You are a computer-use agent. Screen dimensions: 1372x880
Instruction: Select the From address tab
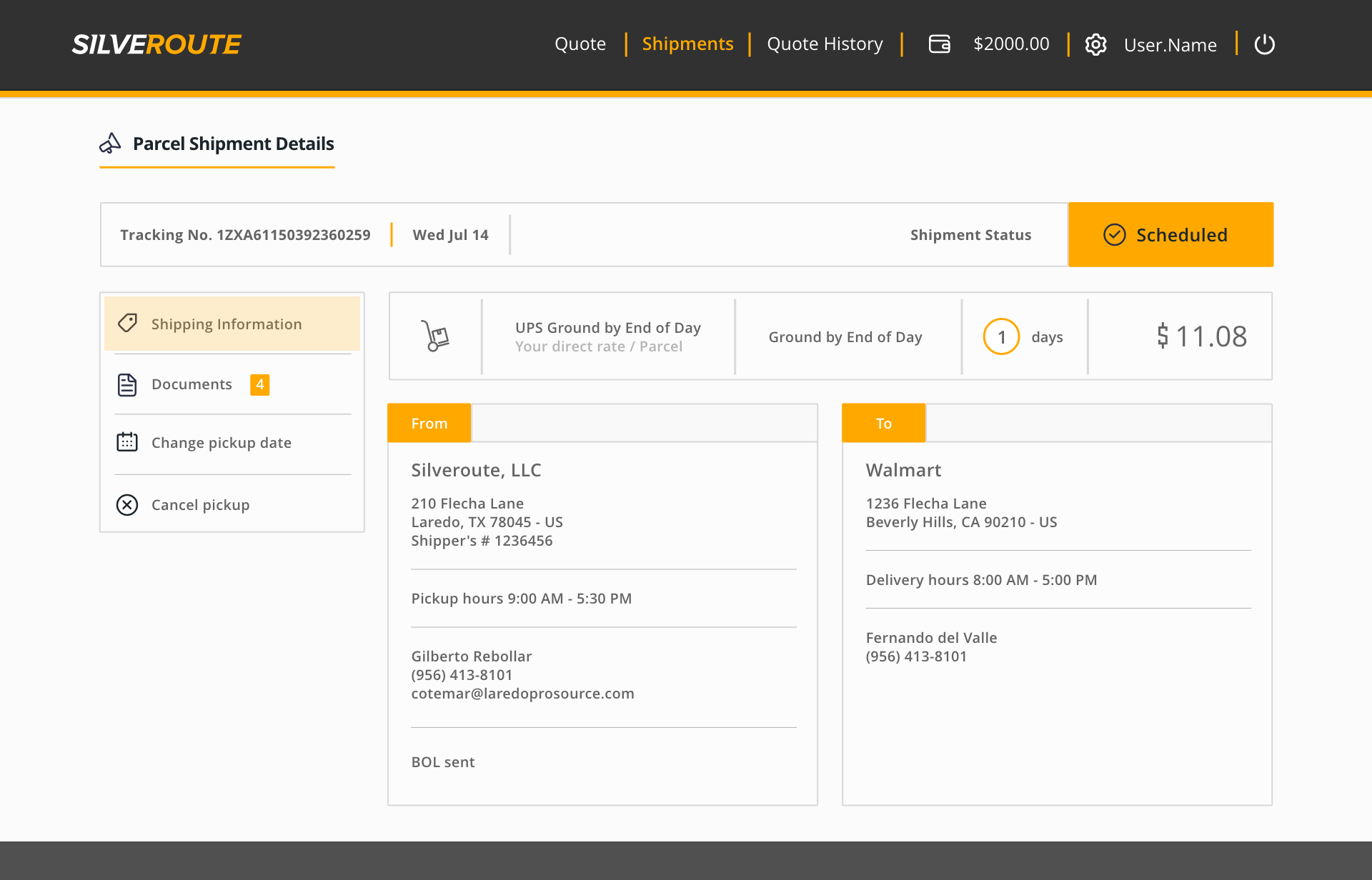pos(429,423)
